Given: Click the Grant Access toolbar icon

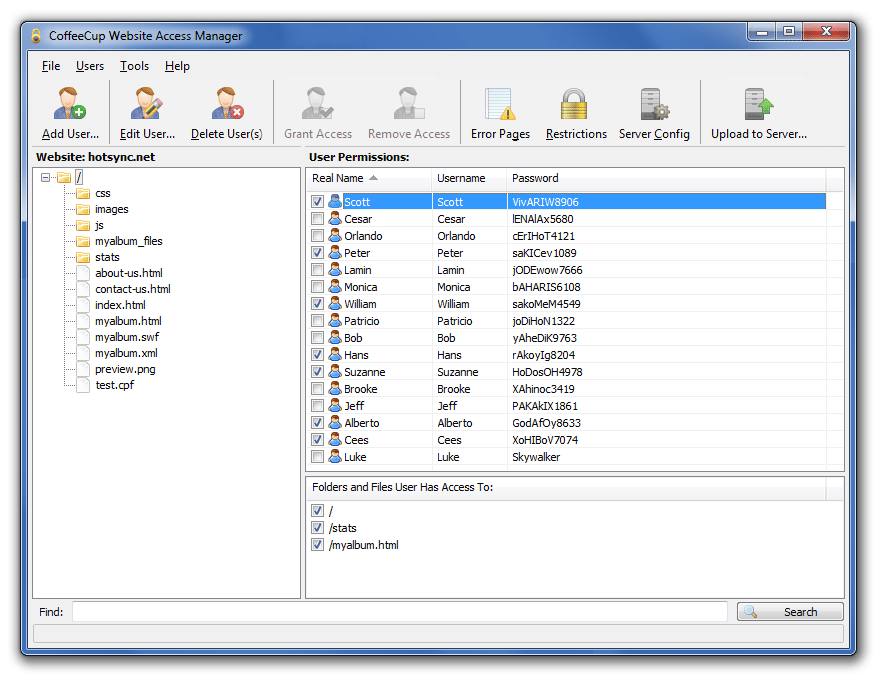Looking at the screenshot, I should (317, 103).
